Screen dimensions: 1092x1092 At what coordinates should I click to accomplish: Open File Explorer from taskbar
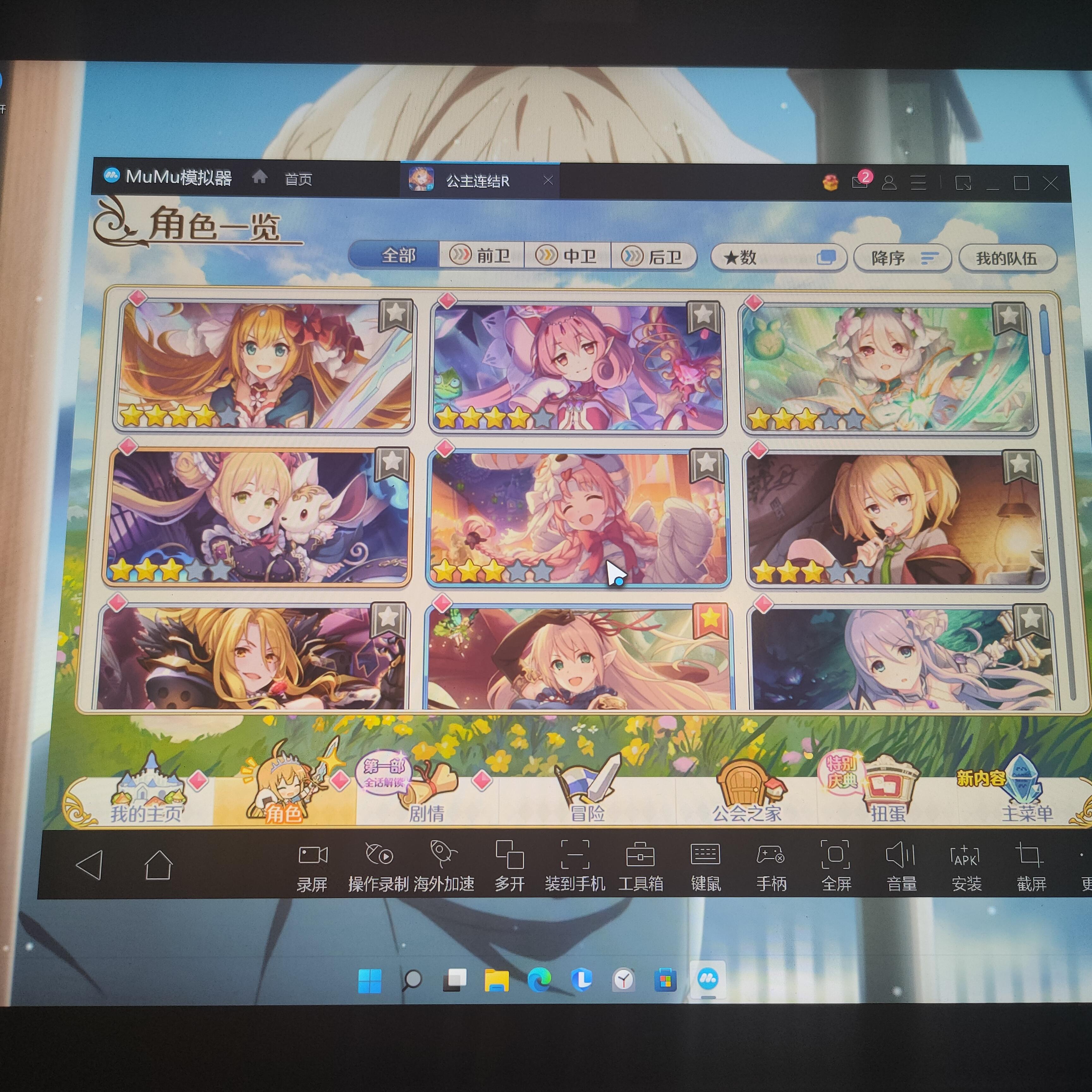coord(496,981)
